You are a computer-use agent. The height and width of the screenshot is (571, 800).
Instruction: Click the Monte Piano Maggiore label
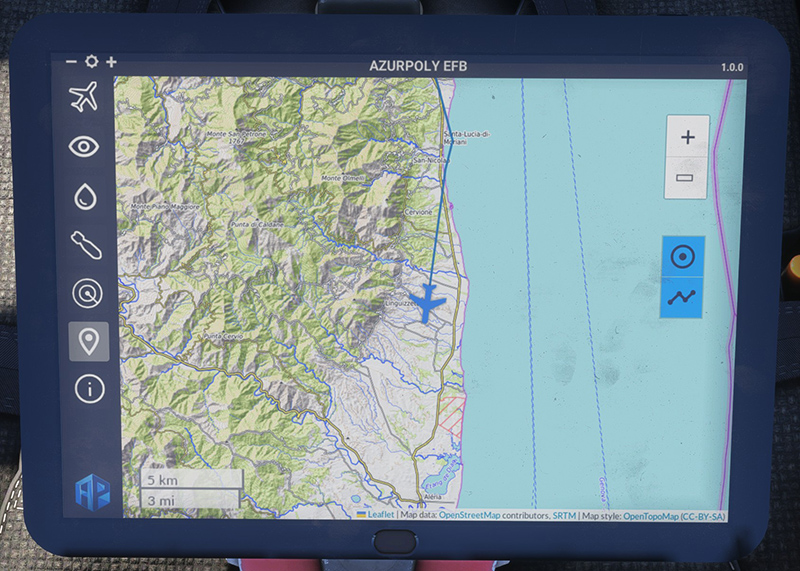point(165,207)
